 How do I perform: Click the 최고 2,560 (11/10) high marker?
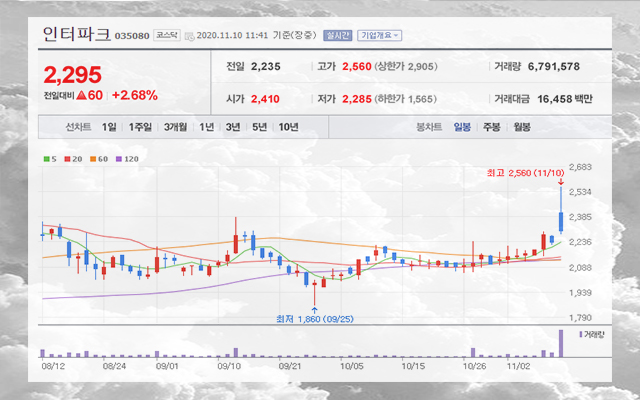pos(525,173)
